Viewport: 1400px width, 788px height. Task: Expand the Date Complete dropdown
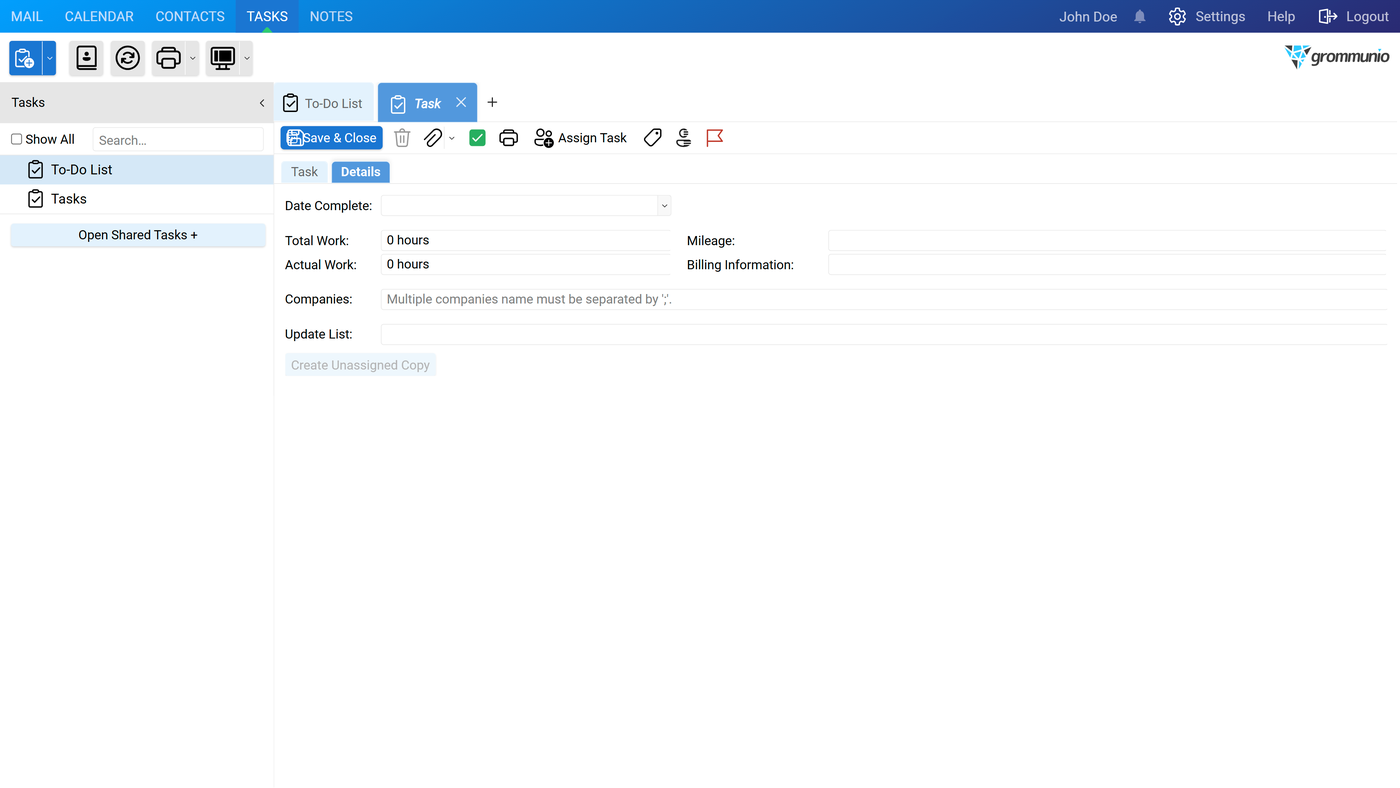pyautogui.click(x=664, y=206)
